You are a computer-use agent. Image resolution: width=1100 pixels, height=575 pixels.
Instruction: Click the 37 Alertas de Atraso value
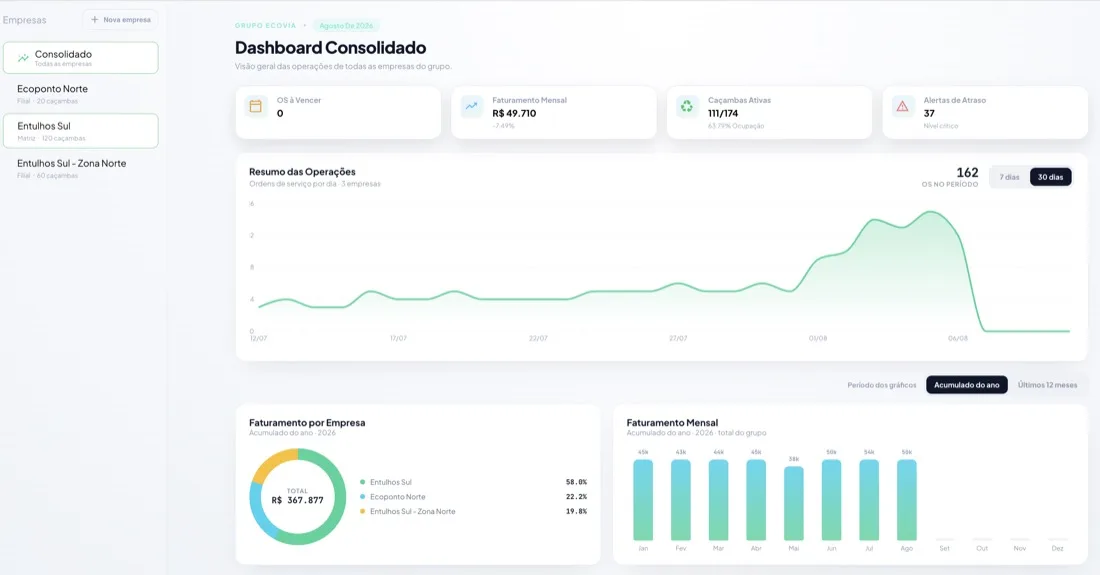tap(929, 114)
